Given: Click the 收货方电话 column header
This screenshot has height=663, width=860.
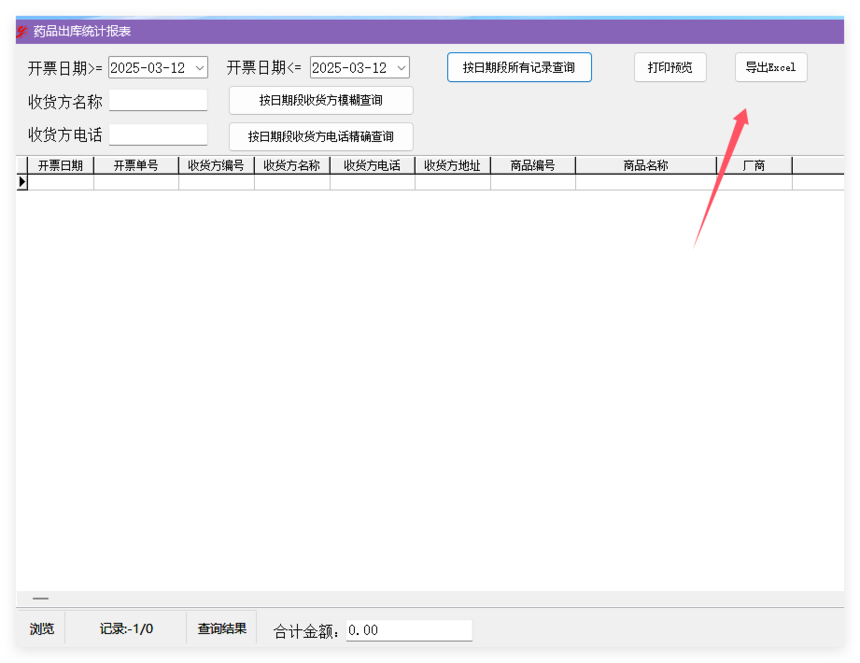Looking at the screenshot, I should [x=372, y=166].
